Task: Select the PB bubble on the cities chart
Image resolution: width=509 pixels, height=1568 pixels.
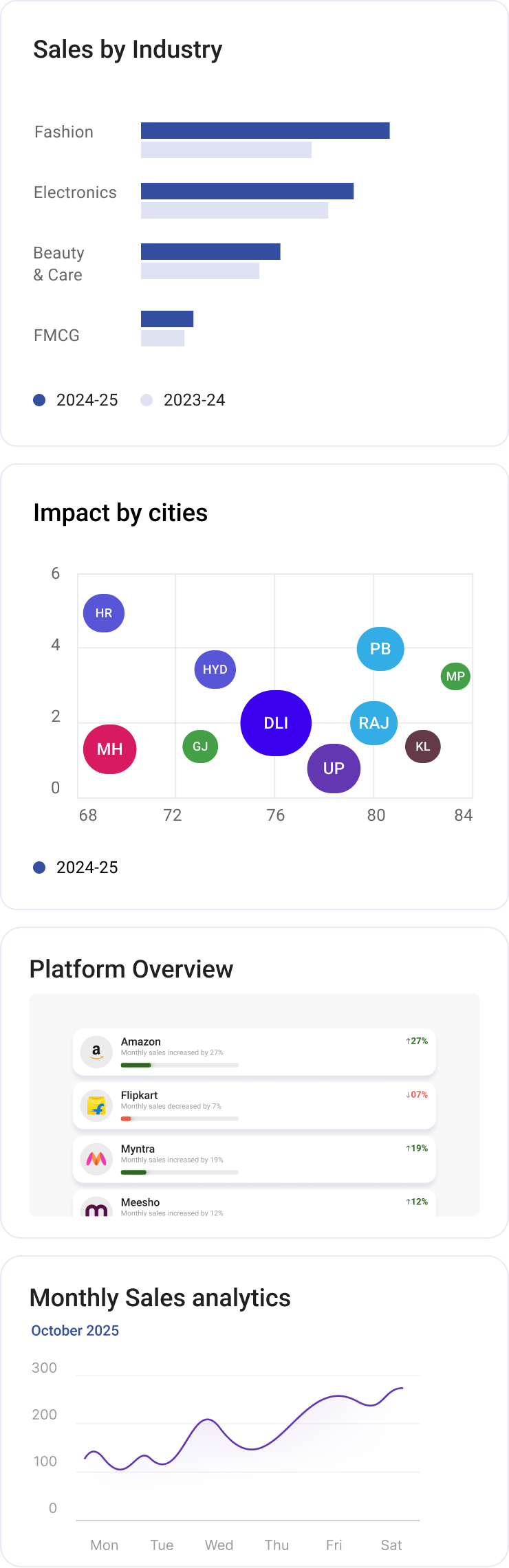Action: [x=380, y=648]
